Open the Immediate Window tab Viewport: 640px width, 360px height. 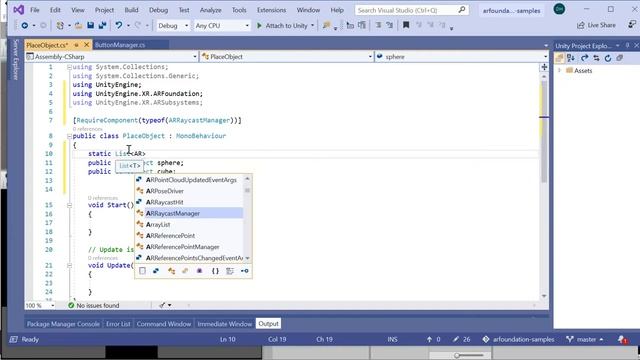click(224, 324)
